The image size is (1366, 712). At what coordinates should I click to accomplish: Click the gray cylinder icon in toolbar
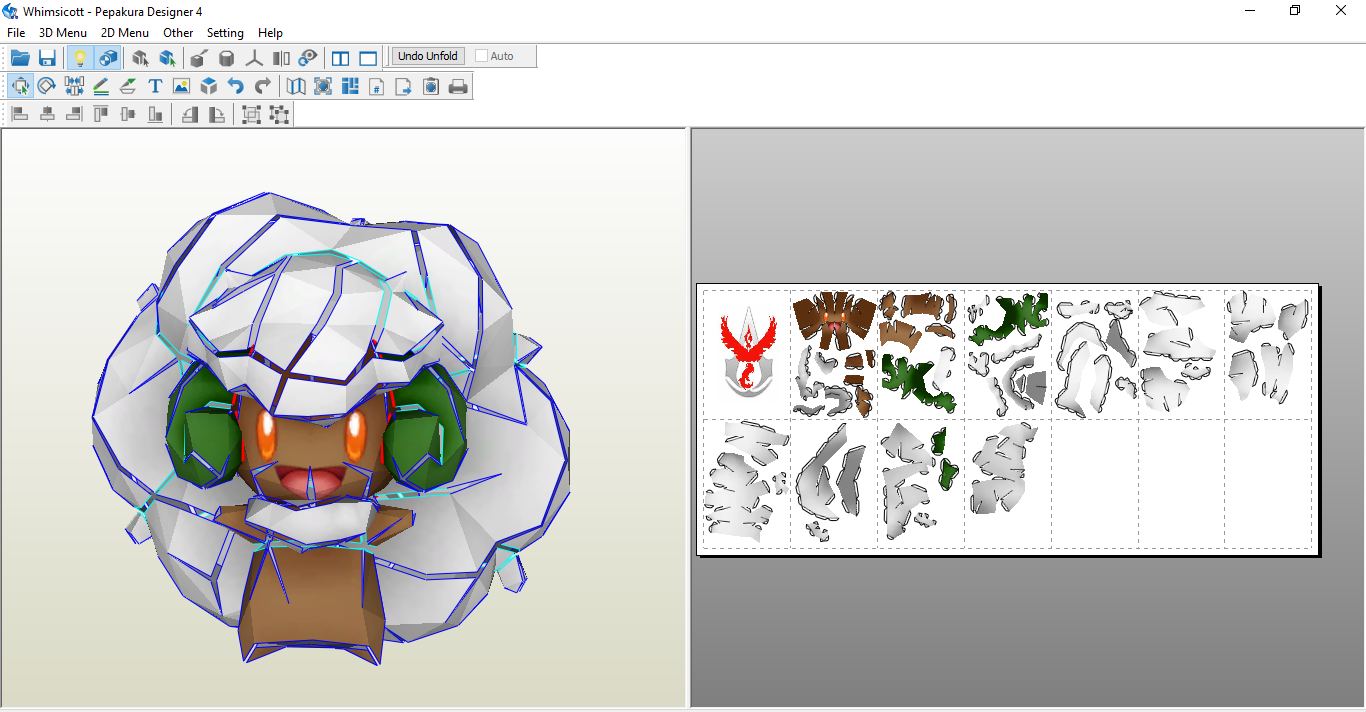point(227,57)
